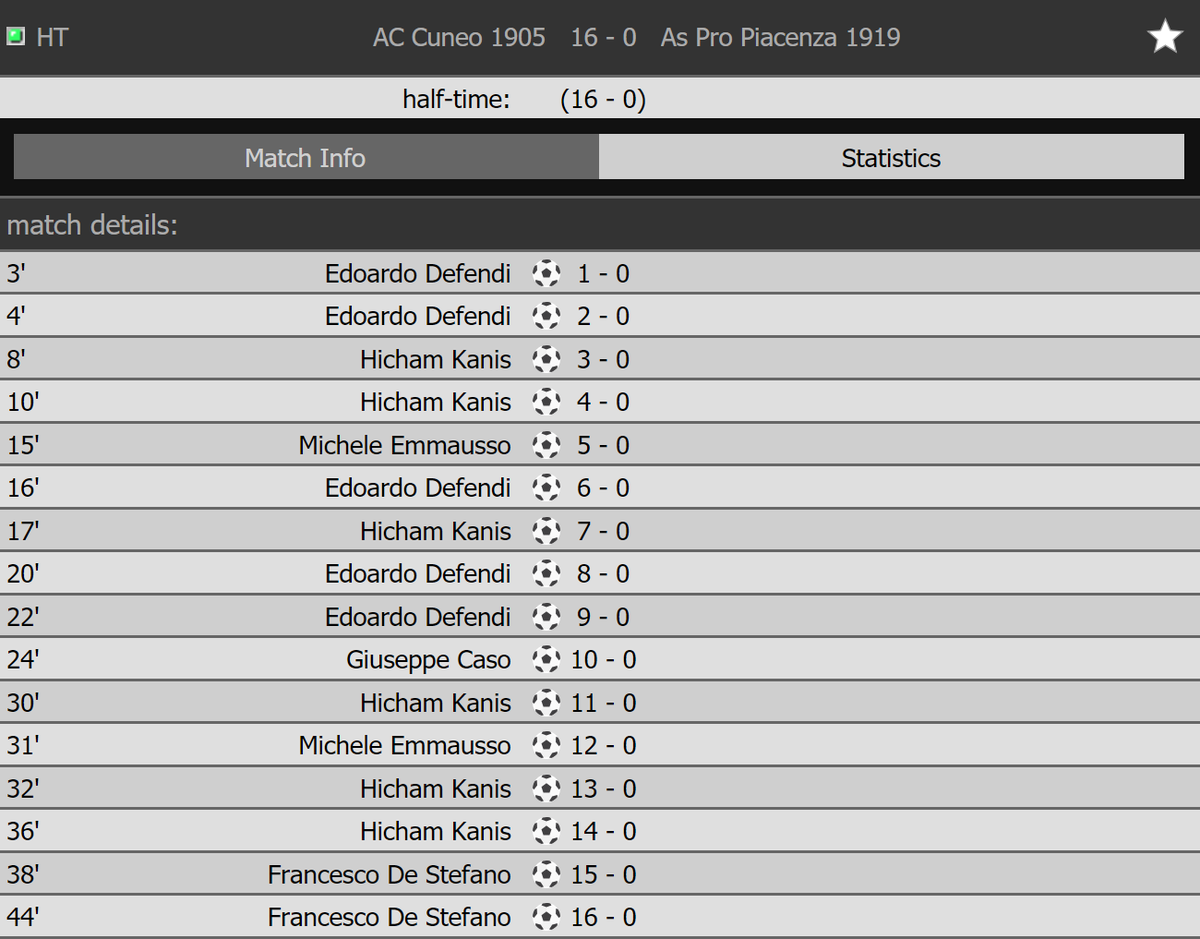1200x939 pixels.
Task: Click the ball icon in the 13 - 0 row
Action: click(x=546, y=789)
